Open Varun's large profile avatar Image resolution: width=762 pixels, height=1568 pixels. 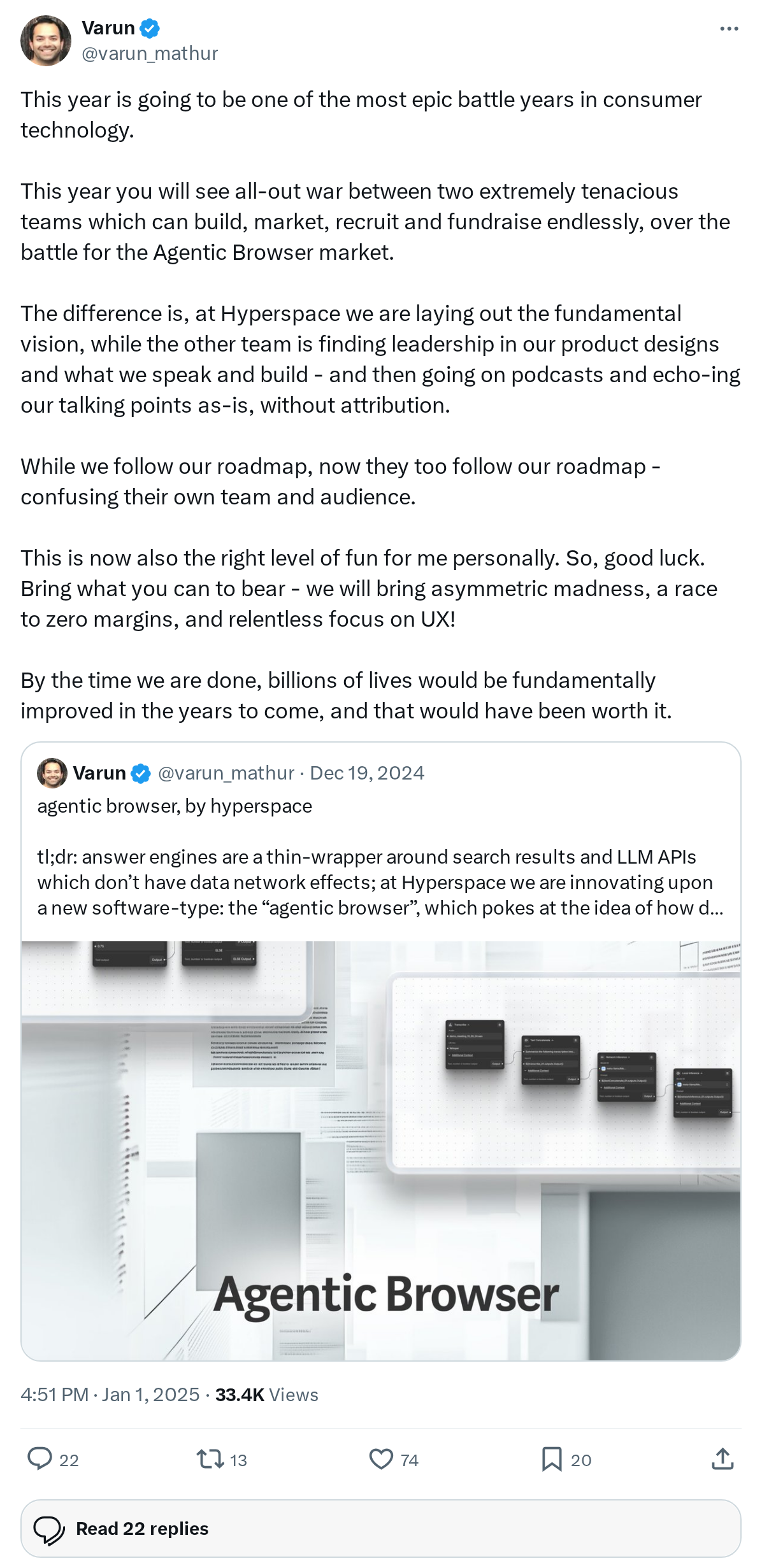point(46,41)
